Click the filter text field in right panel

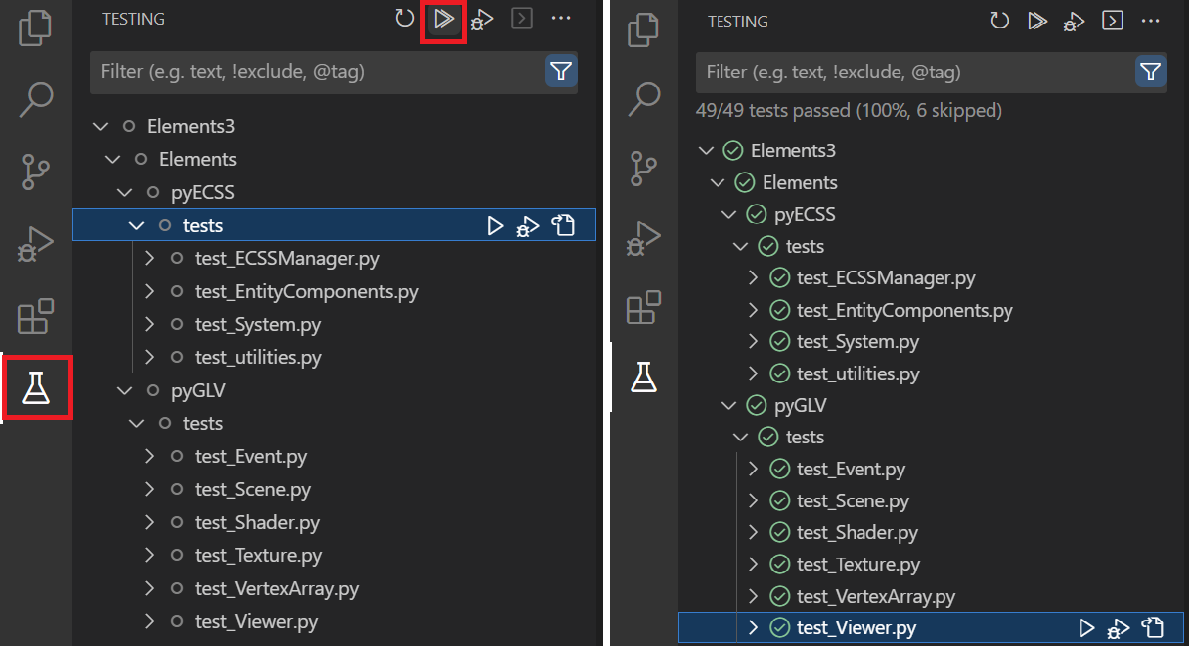(914, 73)
